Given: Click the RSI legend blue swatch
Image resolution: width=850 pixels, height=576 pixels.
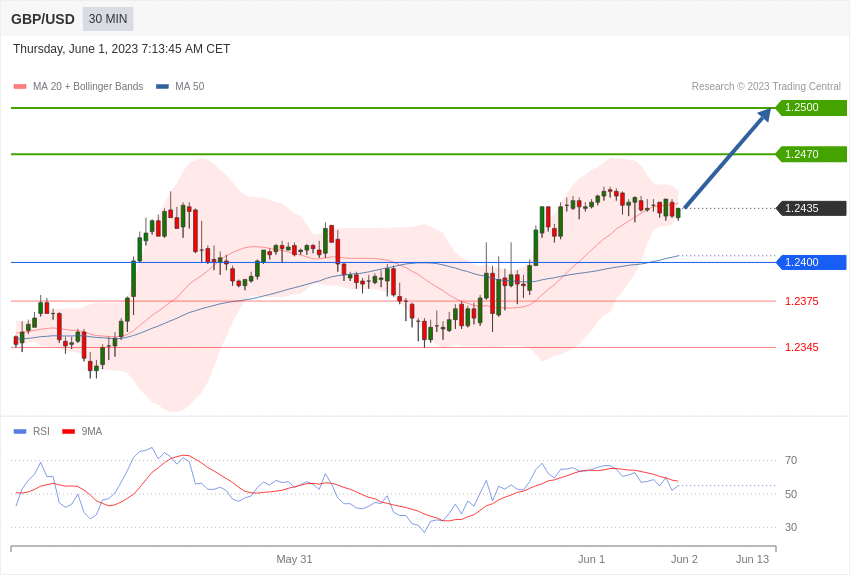Looking at the screenshot, I should click(x=20, y=432).
